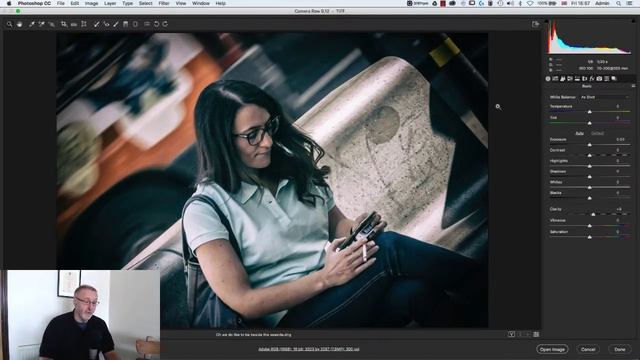Adjust the Shadows slider handle
The width and height of the screenshot is (640, 360).
click(589, 177)
